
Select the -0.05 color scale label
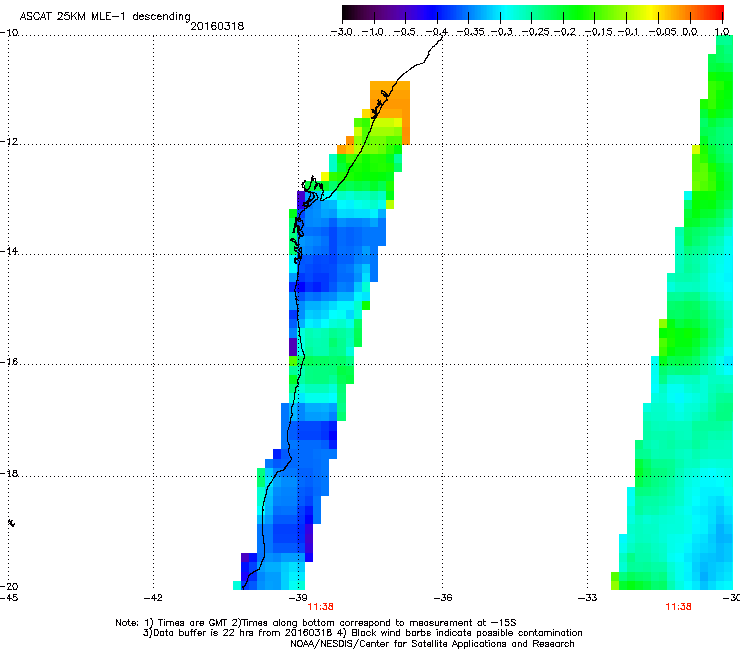coord(662,32)
